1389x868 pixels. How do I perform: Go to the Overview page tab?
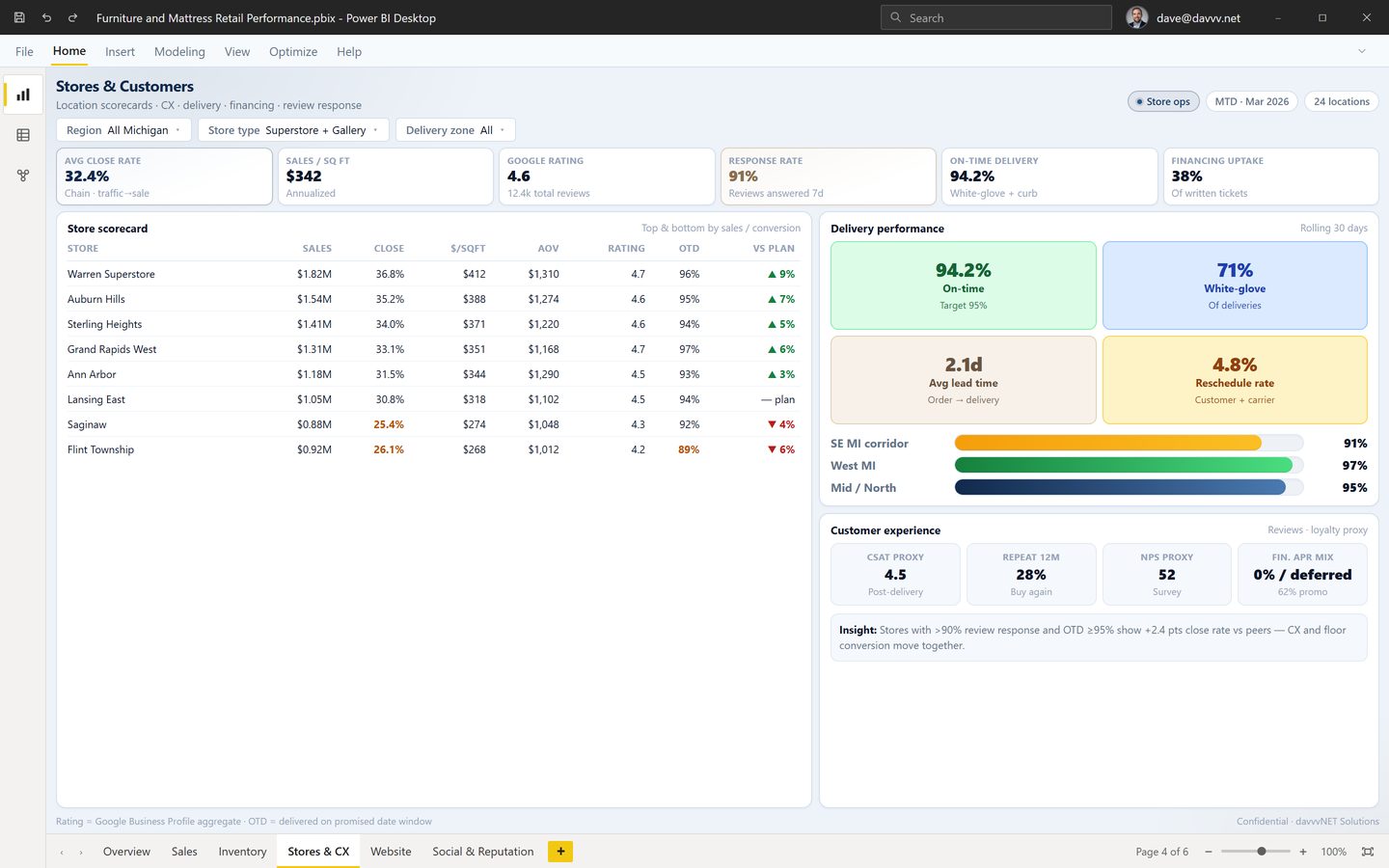126,852
